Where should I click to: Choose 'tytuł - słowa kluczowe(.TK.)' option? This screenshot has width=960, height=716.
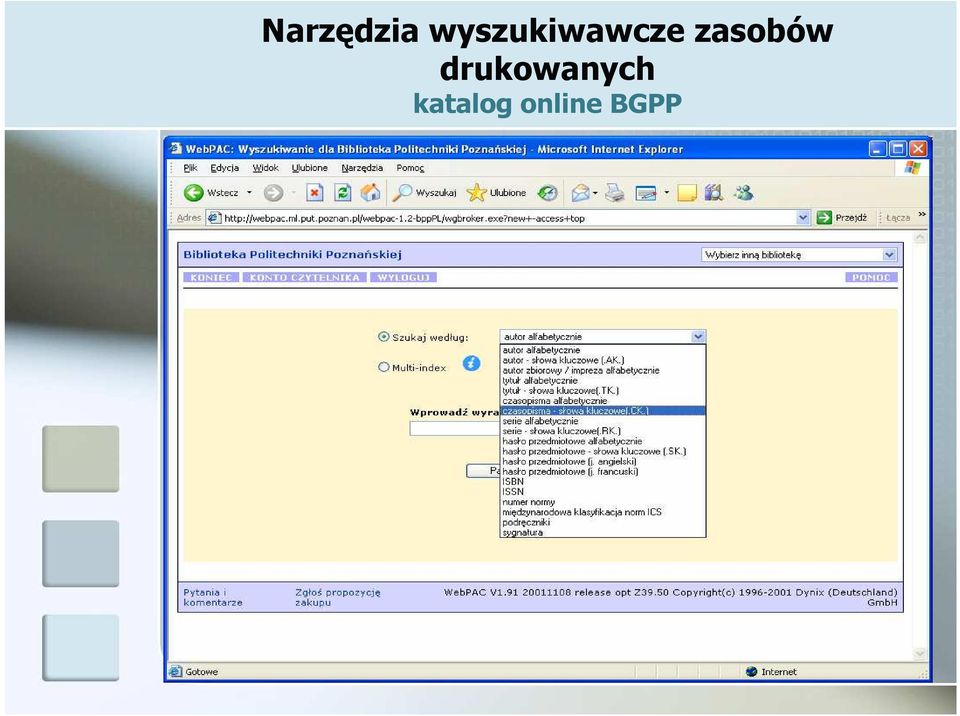(603, 391)
